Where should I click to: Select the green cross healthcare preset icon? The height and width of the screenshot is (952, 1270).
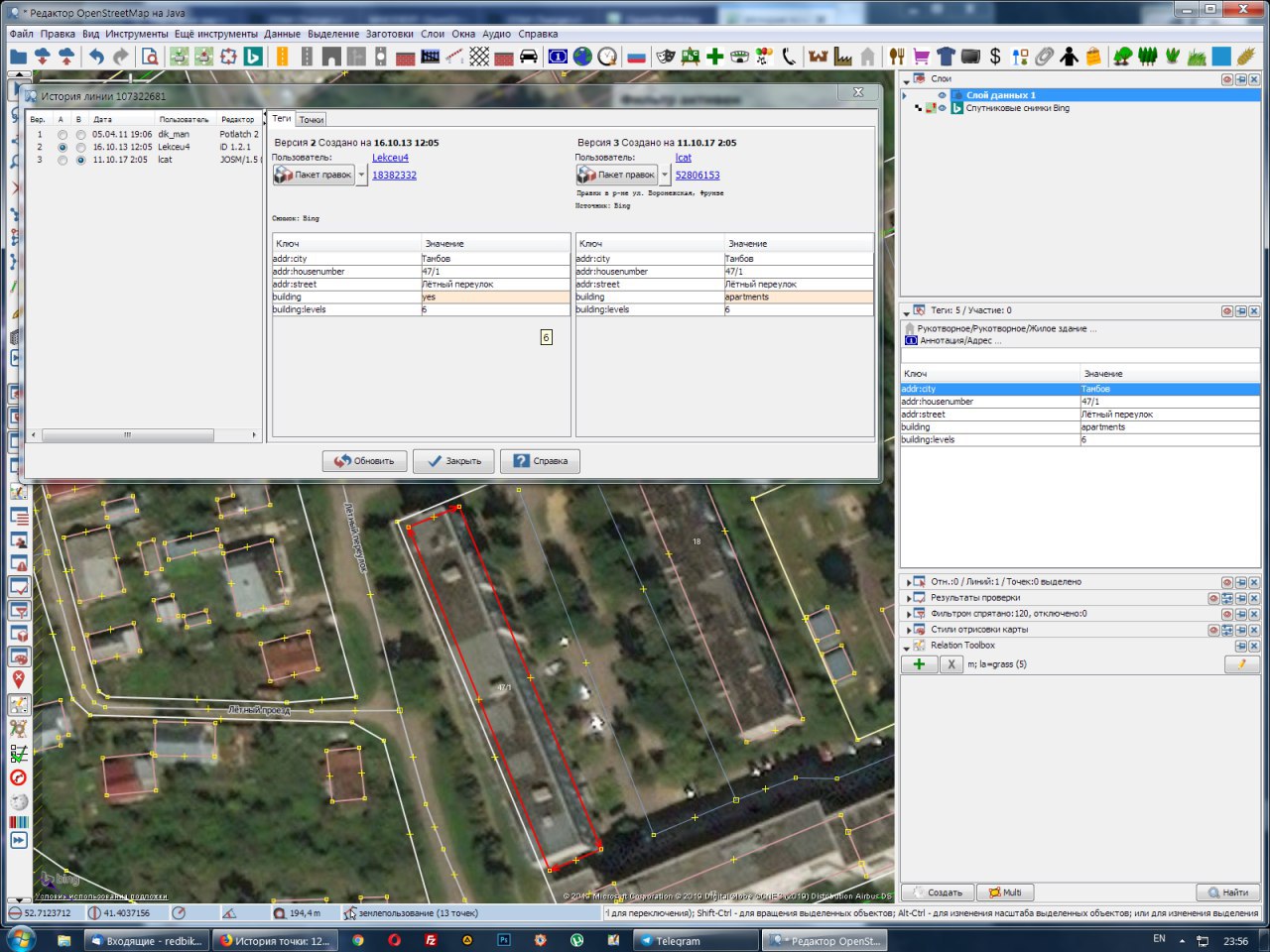click(714, 57)
